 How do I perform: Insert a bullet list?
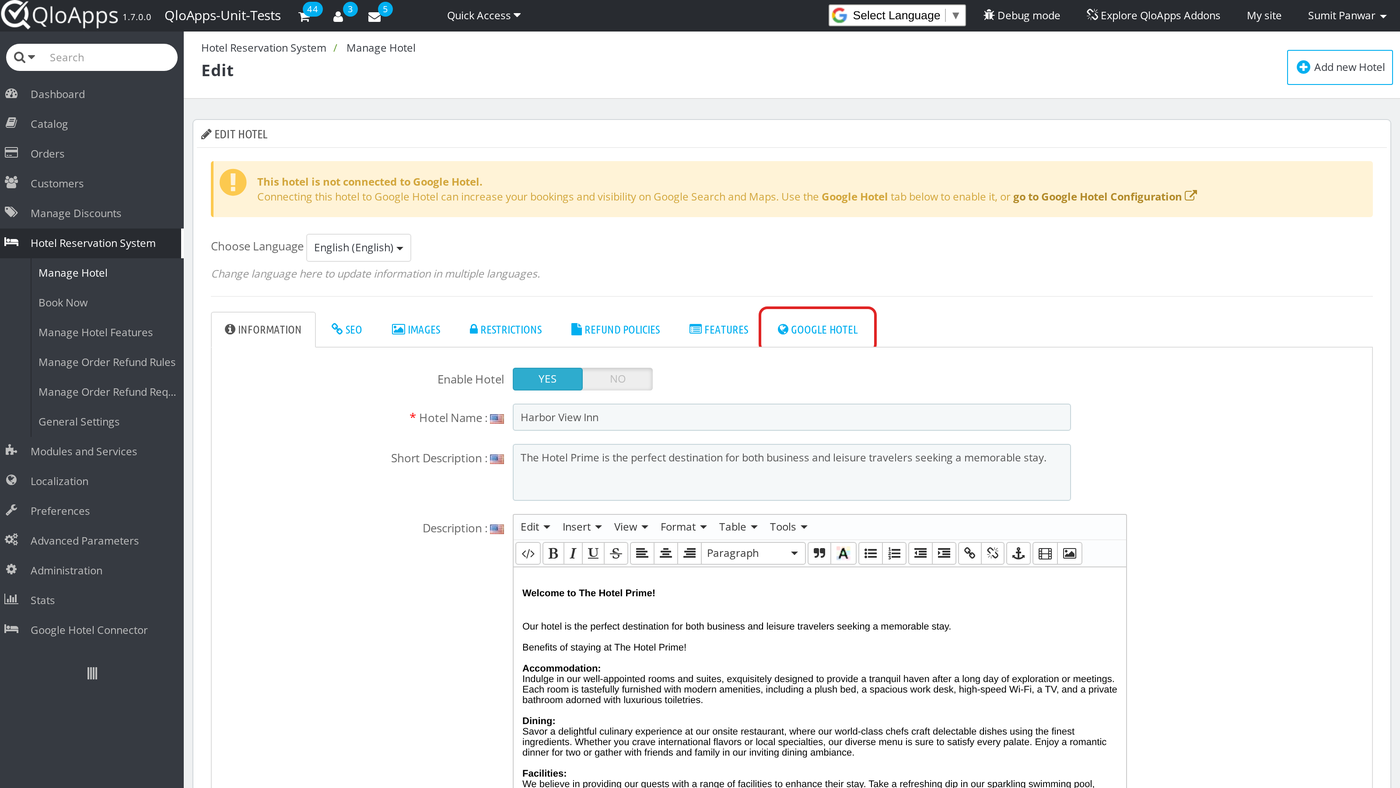point(871,553)
